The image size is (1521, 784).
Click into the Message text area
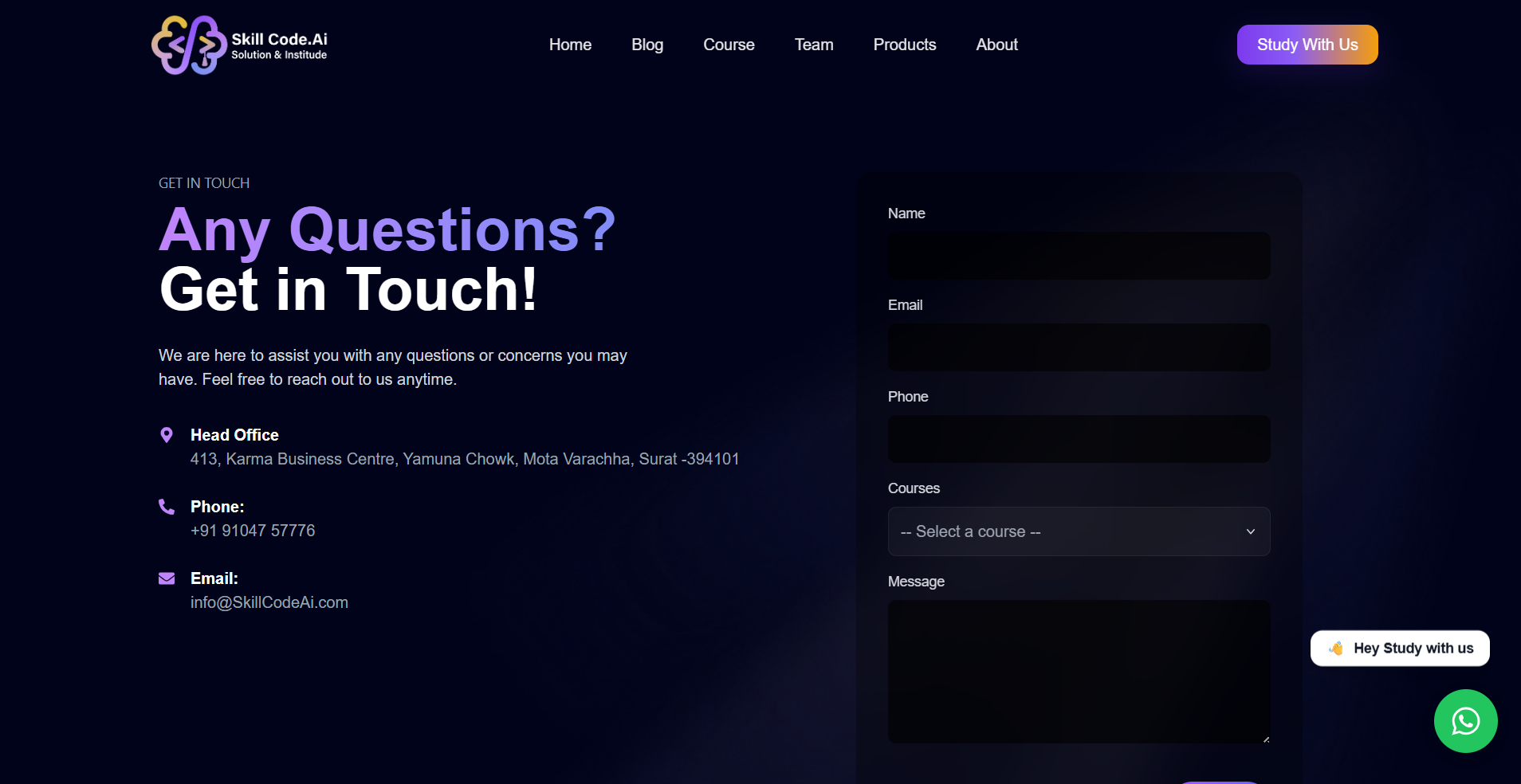[1079, 671]
